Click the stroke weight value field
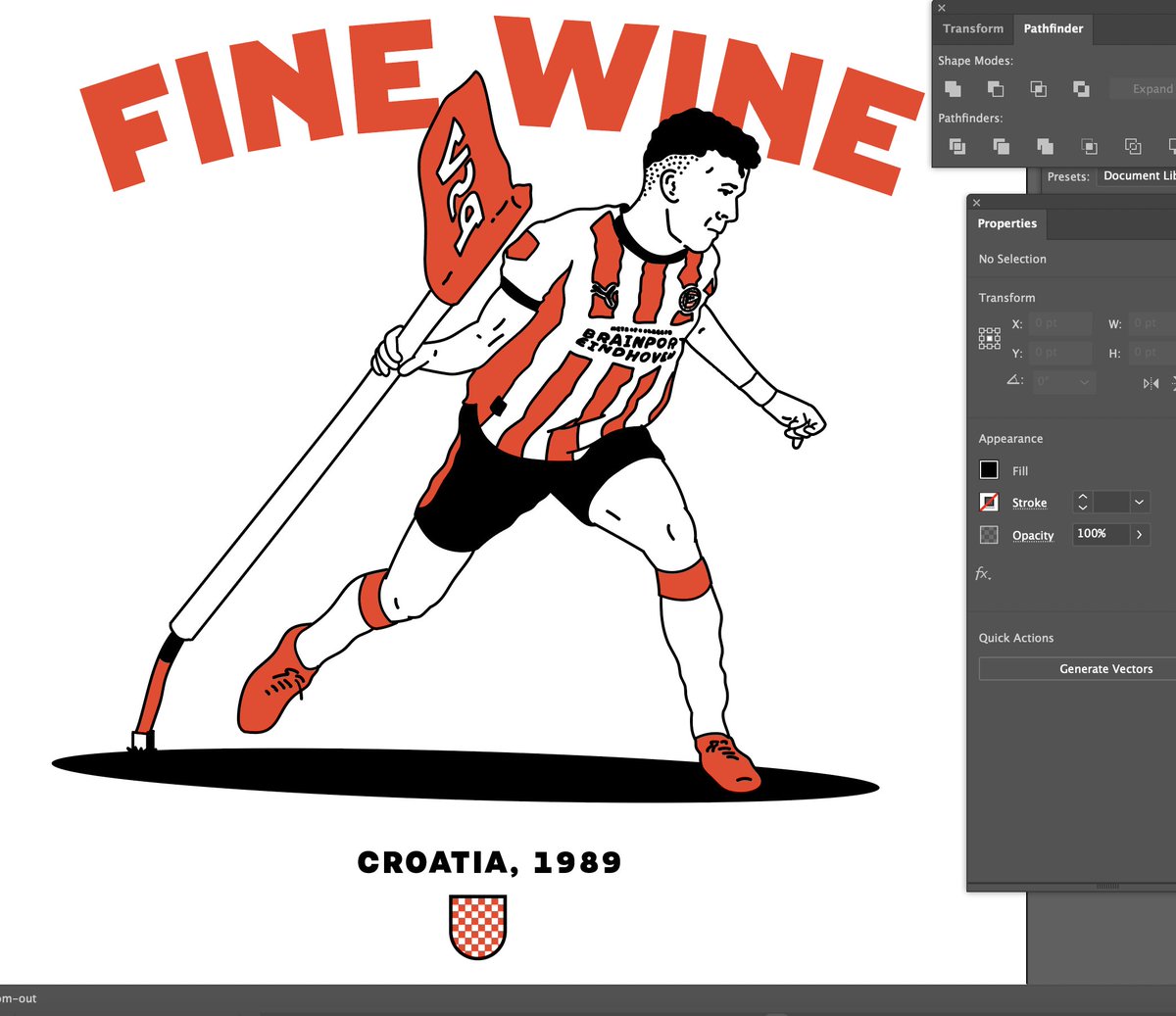Viewport: 1176px width, 1016px height. pyautogui.click(x=1111, y=502)
